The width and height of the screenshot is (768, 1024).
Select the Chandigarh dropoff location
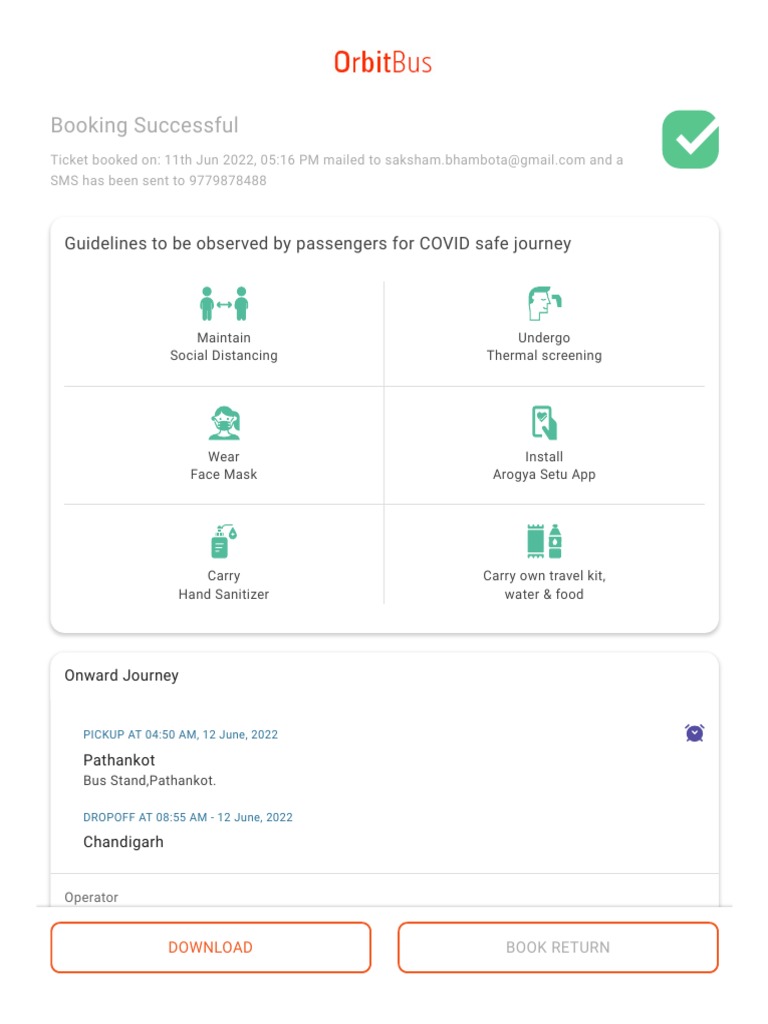tap(123, 842)
